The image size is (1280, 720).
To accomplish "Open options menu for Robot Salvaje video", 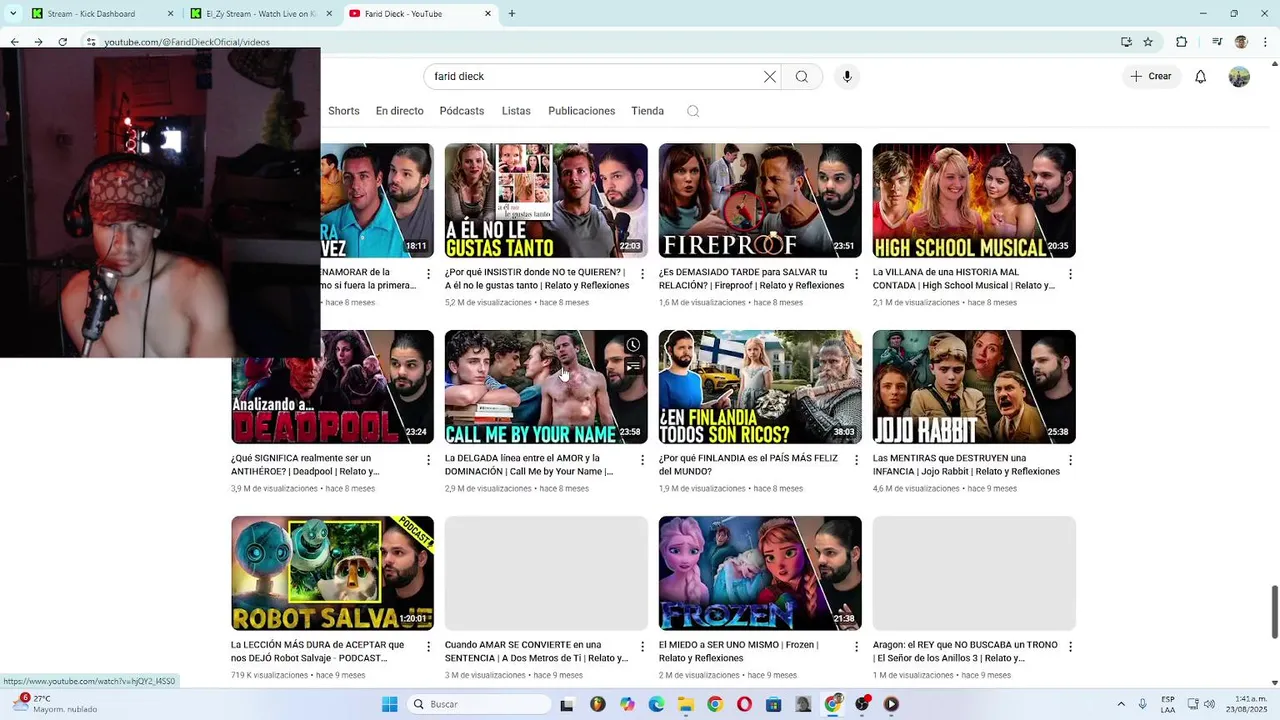I will click(428, 647).
